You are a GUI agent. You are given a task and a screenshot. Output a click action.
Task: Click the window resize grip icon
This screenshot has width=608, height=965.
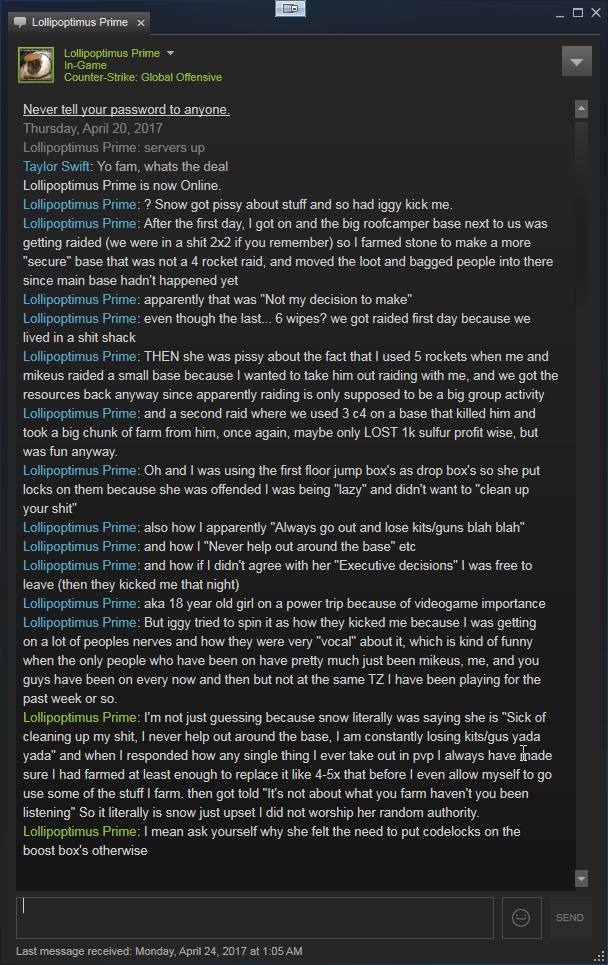[599, 956]
